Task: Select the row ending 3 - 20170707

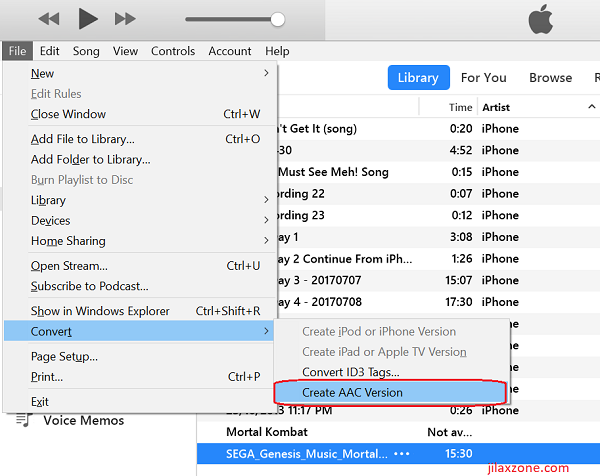Action: tap(439, 280)
